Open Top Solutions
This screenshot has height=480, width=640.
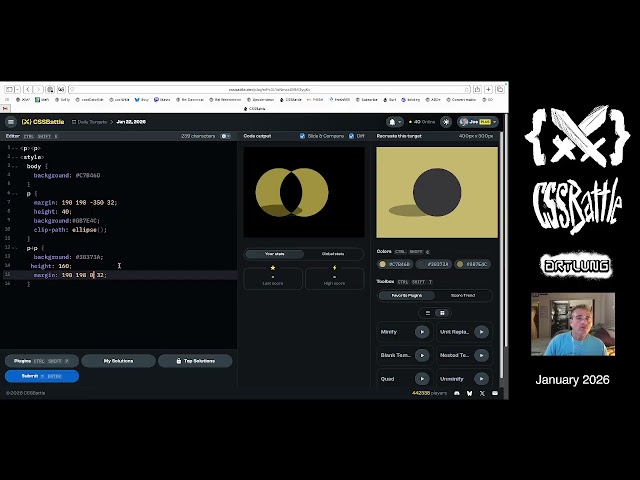195,361
